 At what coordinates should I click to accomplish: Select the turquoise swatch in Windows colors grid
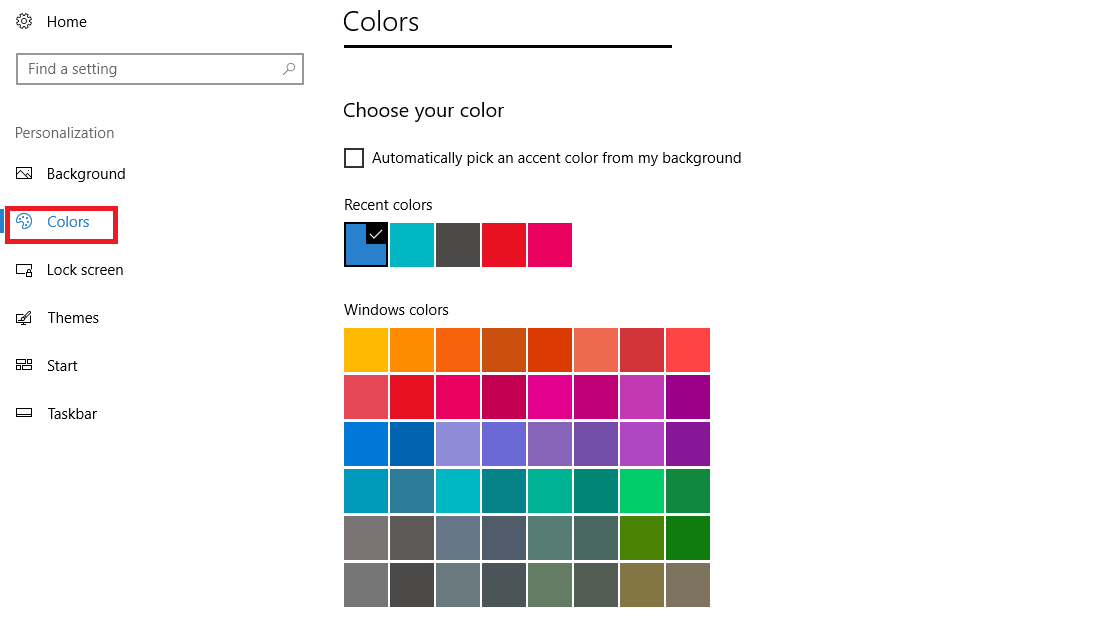[x=458, y=491]
